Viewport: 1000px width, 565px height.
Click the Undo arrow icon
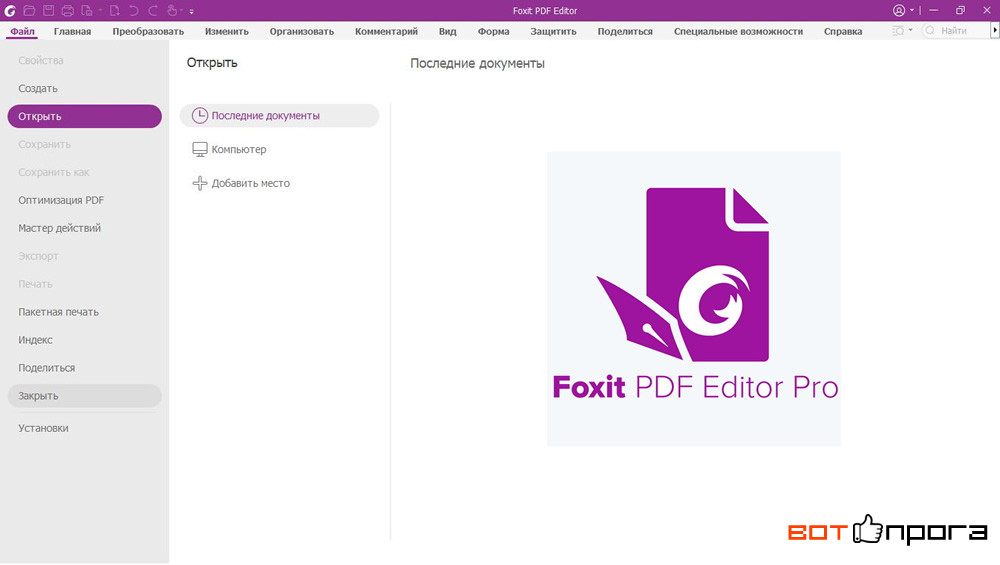click(x=134, y=11)
